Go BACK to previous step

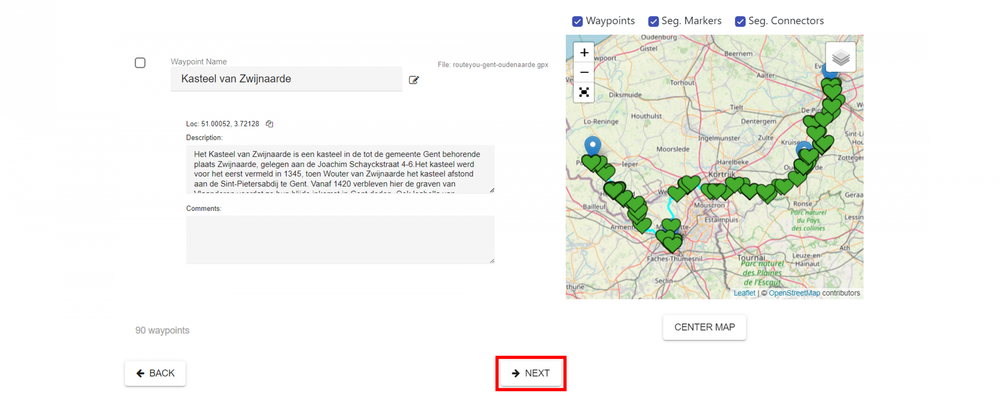coord(155,374)
